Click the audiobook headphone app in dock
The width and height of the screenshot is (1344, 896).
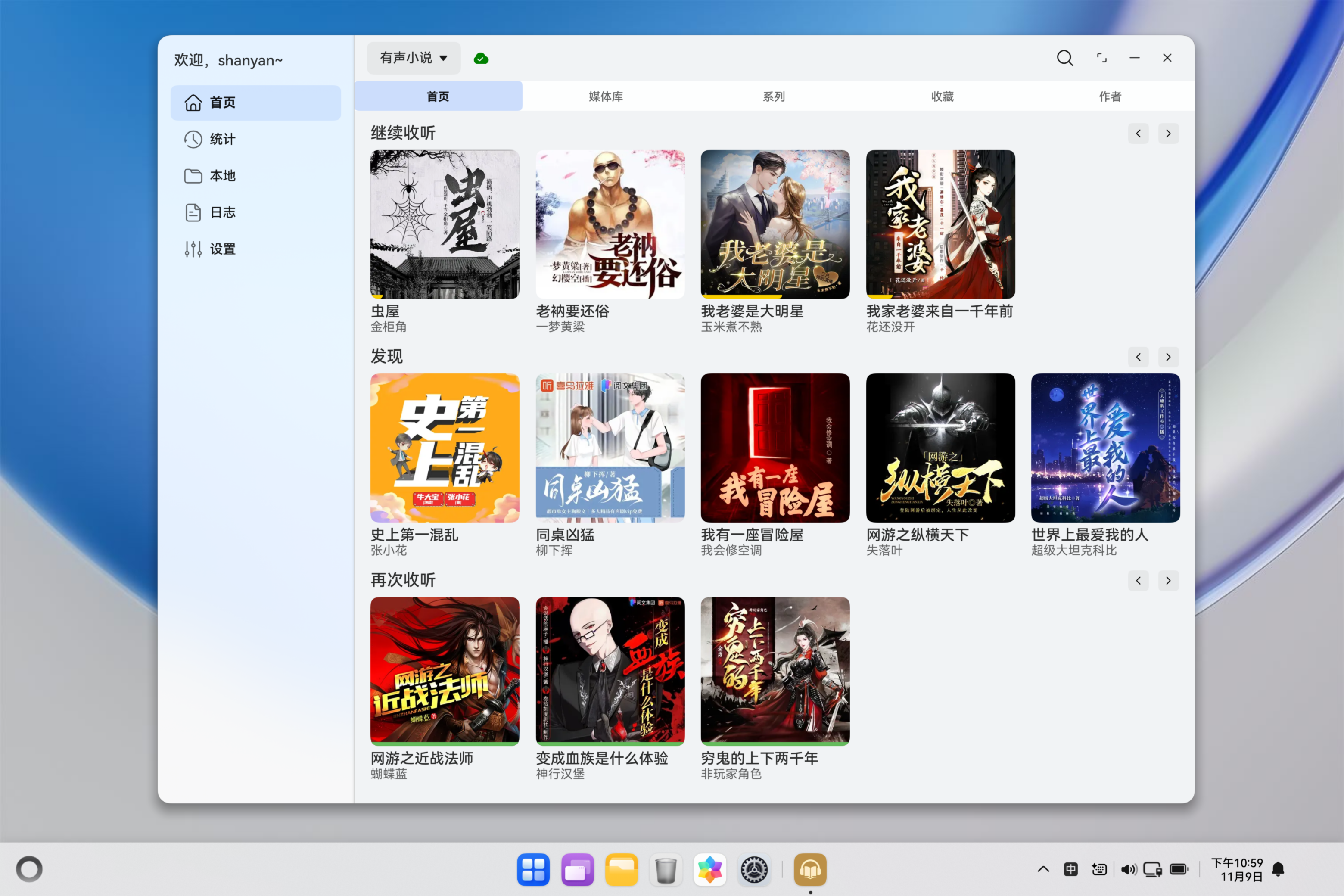(810, 870)
